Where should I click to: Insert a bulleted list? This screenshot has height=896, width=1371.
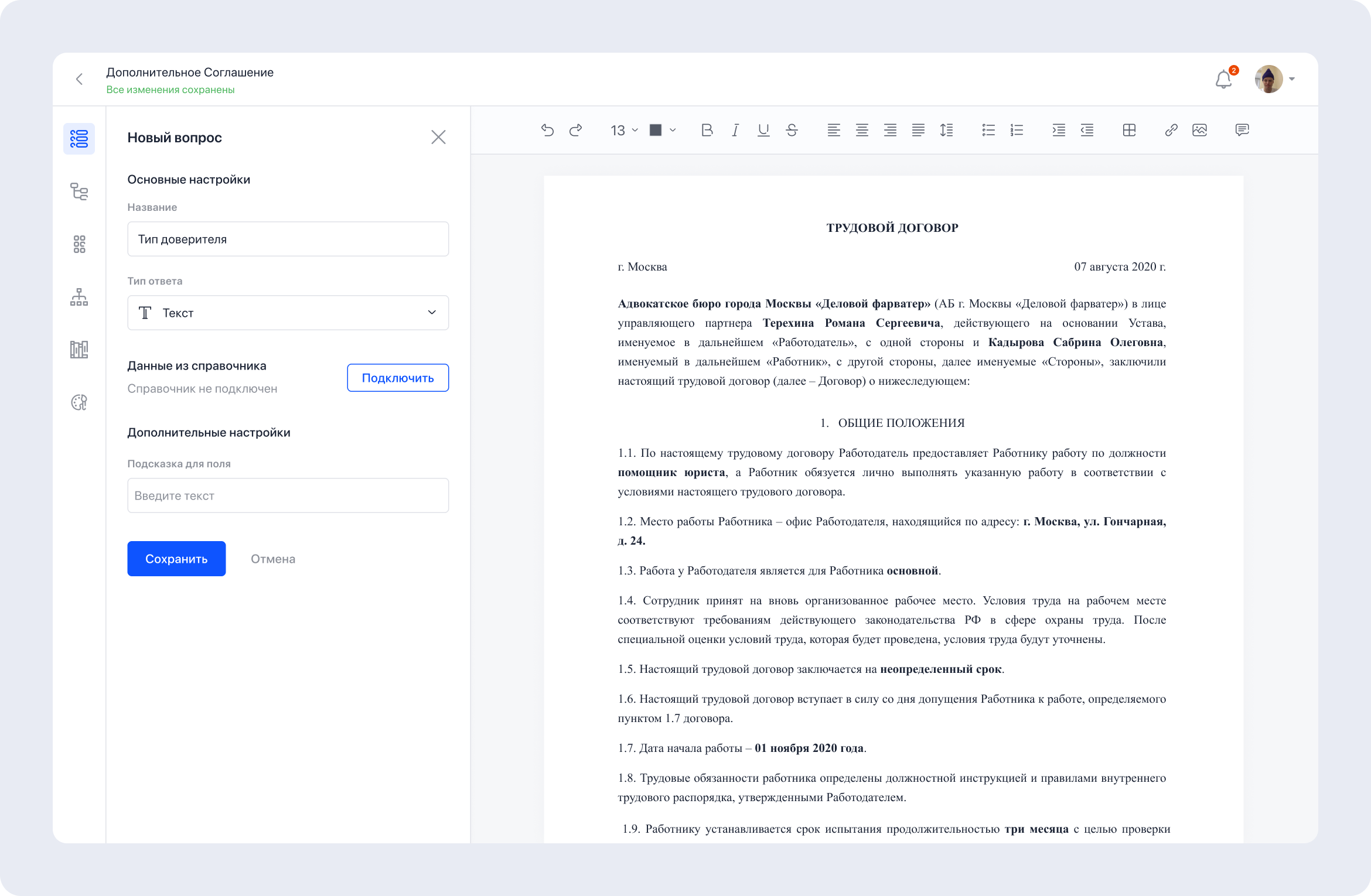988,130
